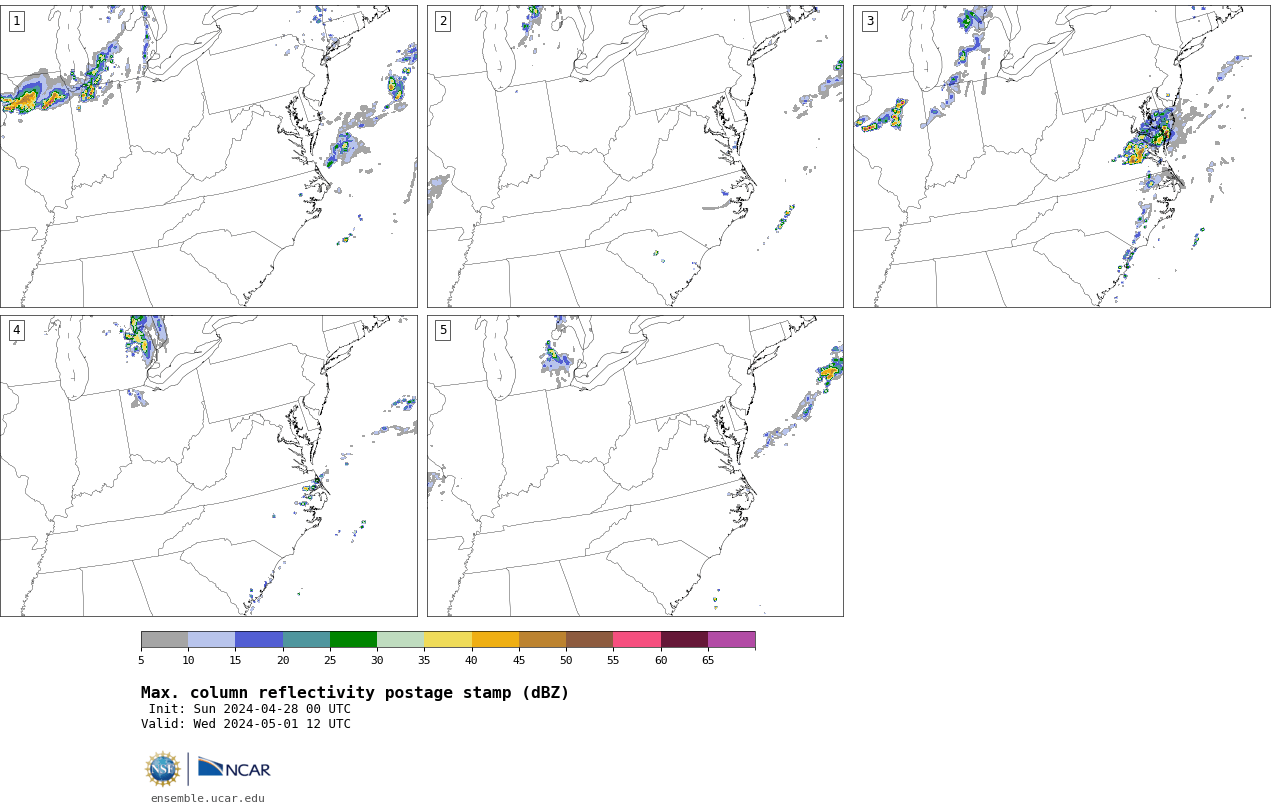
Task: Click the maroon 60-65 dBZ swatch
Action: coord(684,640)
